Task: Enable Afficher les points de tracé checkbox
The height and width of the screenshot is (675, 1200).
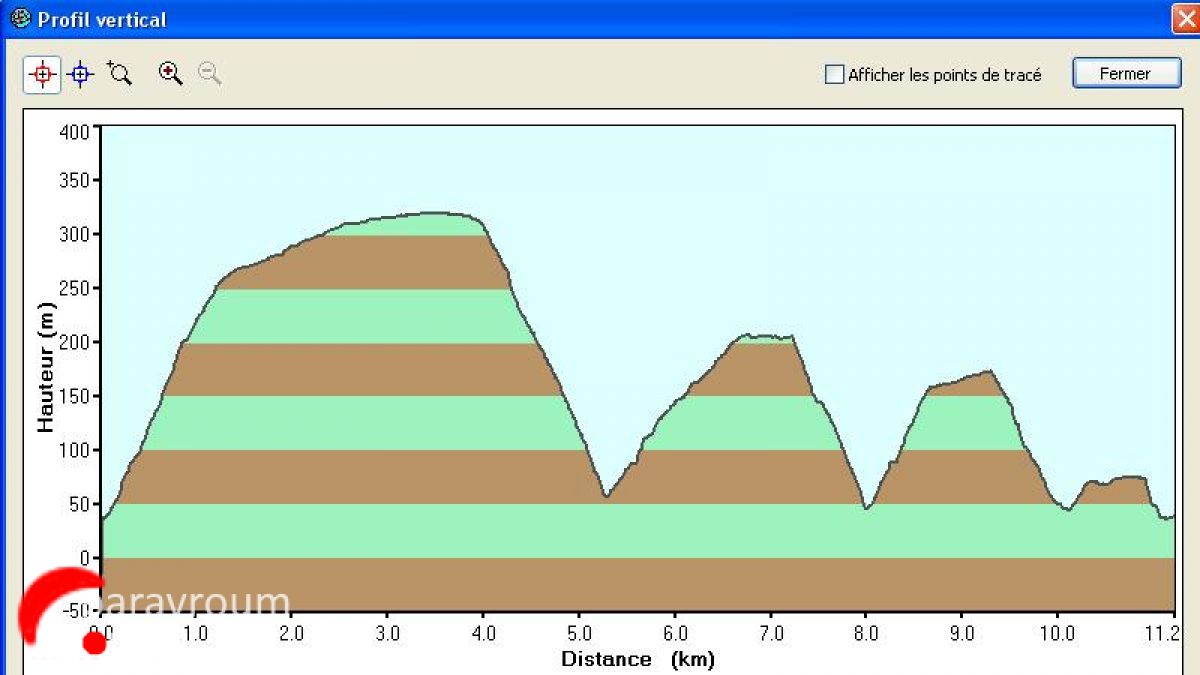Action: pos(834,74)
